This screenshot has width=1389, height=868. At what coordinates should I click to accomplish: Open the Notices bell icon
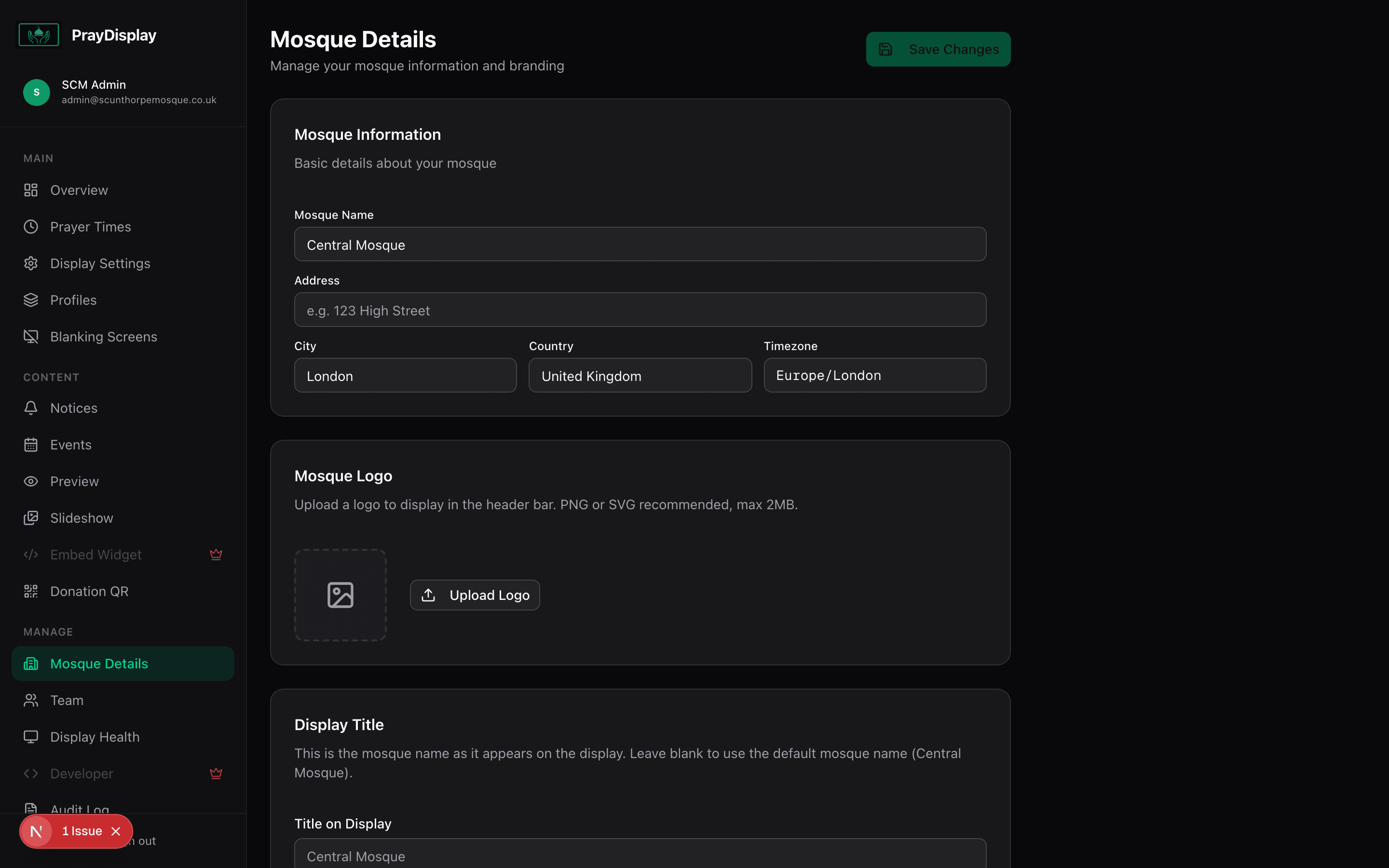point(30,407)
